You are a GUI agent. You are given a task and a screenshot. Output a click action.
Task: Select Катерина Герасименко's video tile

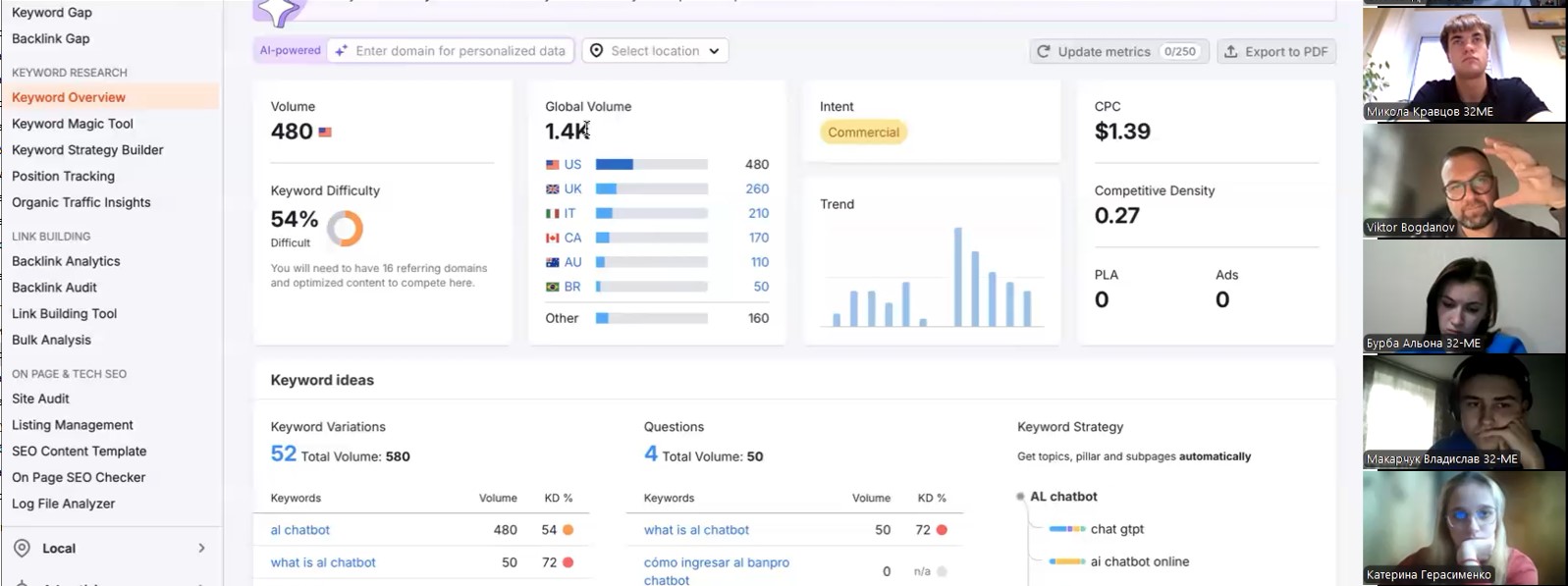(1464, 528)
